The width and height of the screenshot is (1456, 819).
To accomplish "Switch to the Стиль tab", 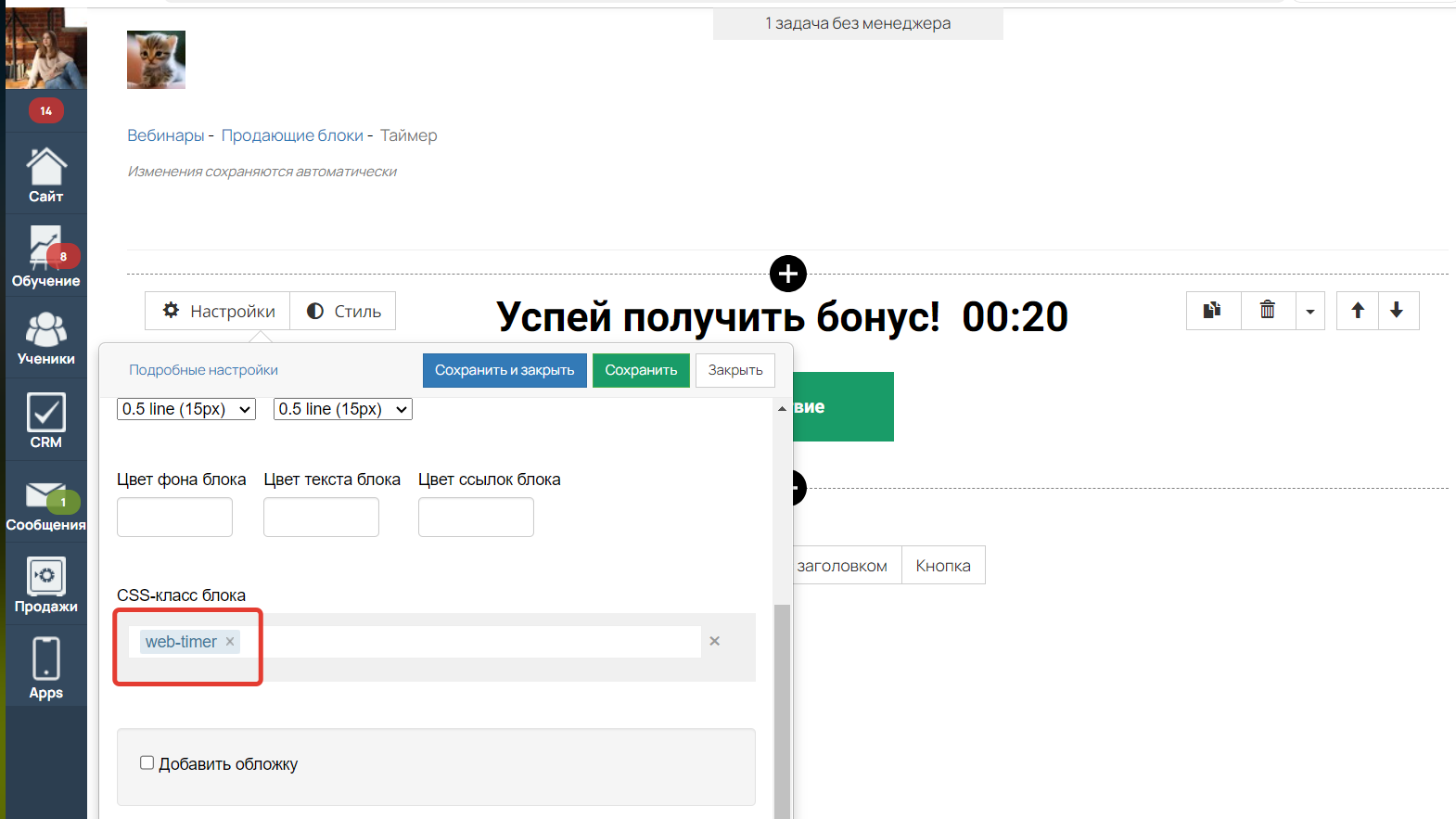I will point(343,312).
